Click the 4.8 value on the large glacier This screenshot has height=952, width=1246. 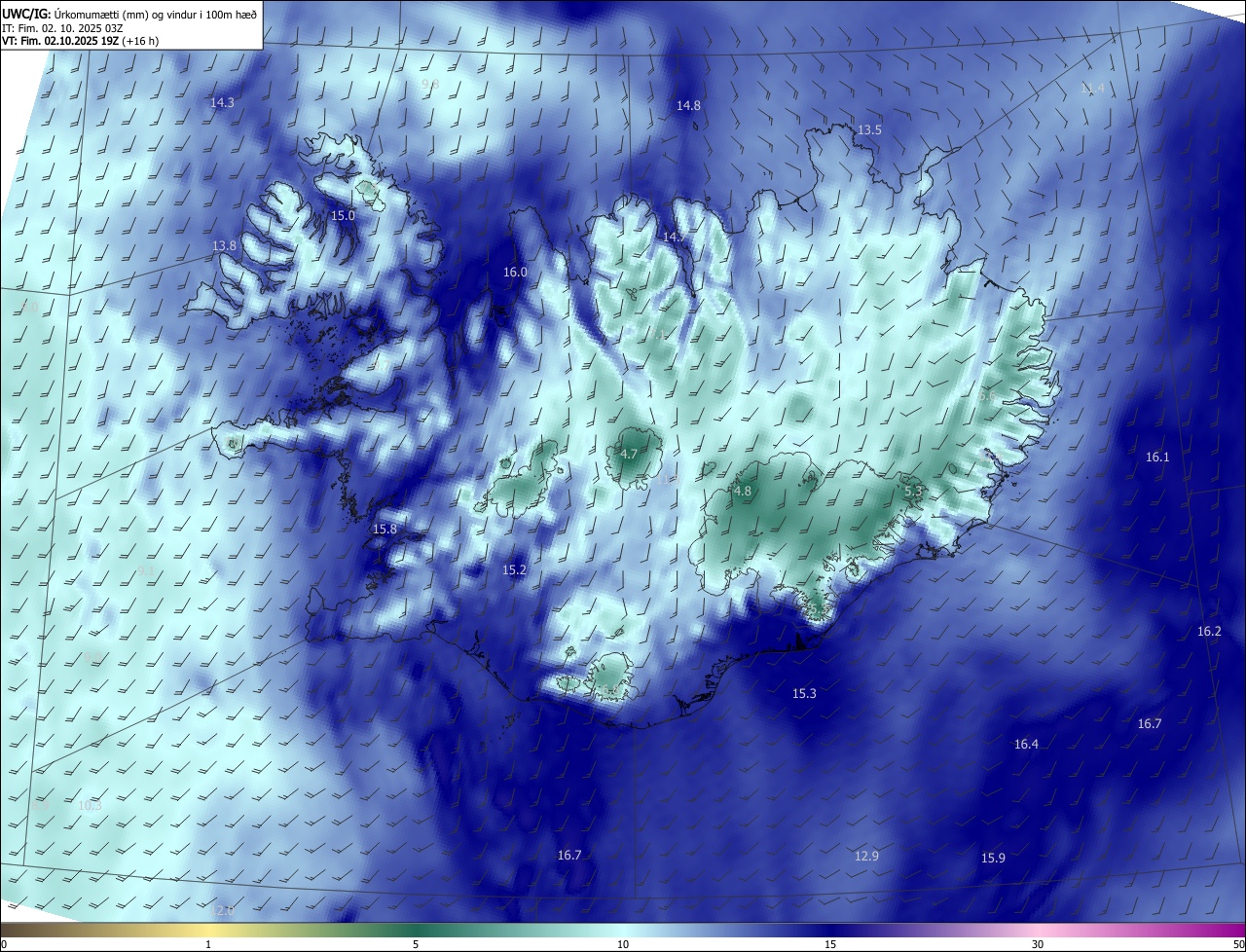click(x=743, y=492)
